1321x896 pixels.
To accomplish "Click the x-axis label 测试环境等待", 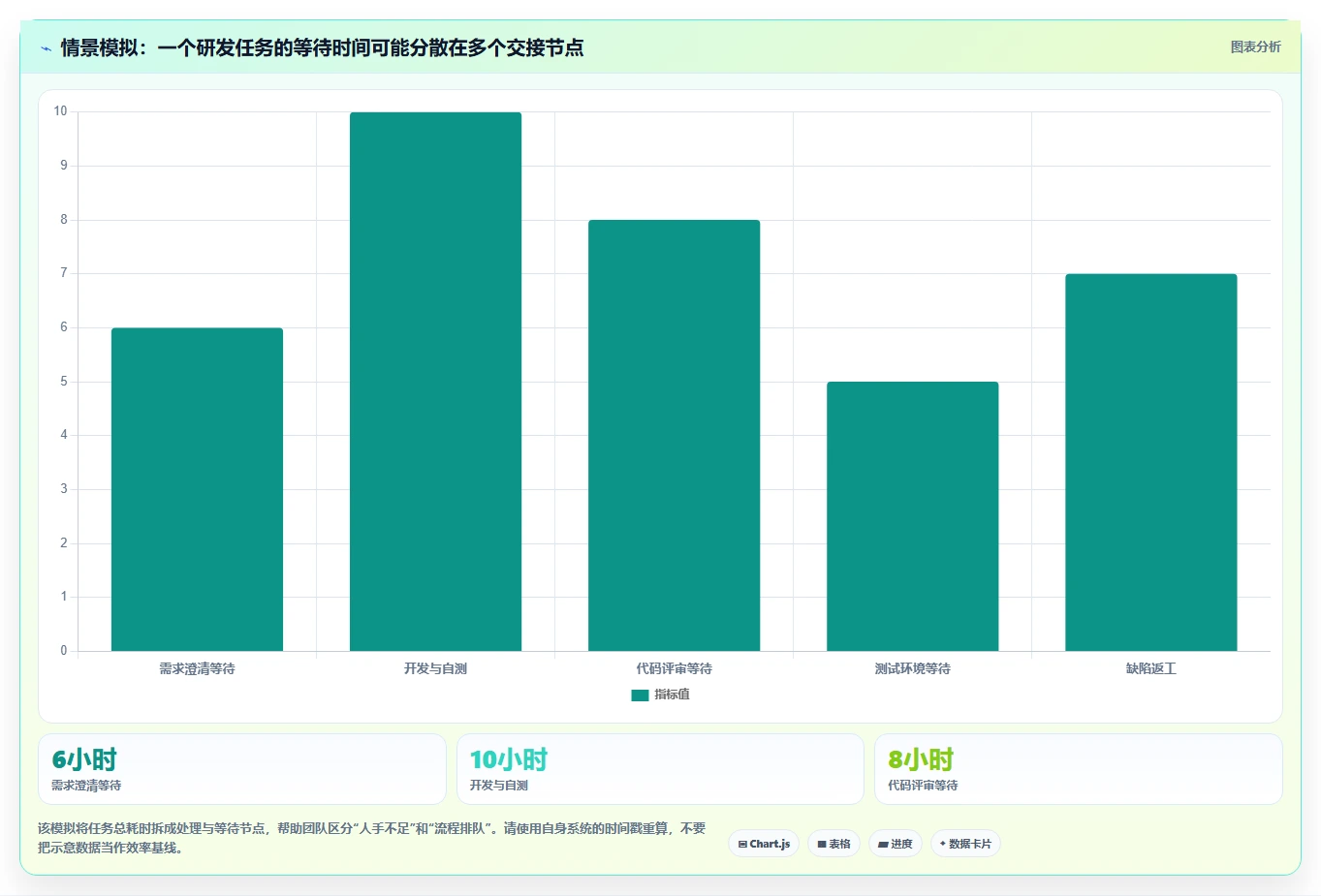I will click(x=912, y=668).
